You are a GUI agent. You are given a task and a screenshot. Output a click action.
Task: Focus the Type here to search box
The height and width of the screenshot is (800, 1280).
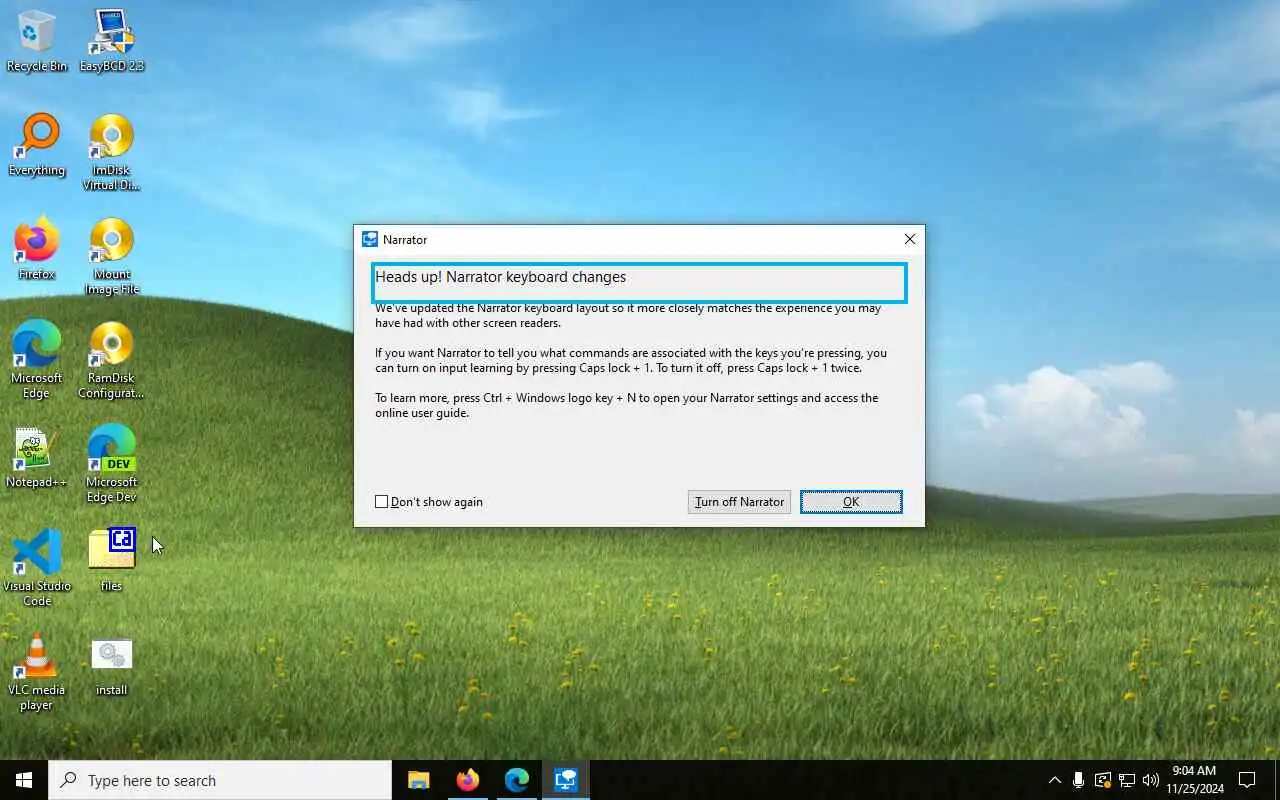pyautogui.click(x=220, y=780)
